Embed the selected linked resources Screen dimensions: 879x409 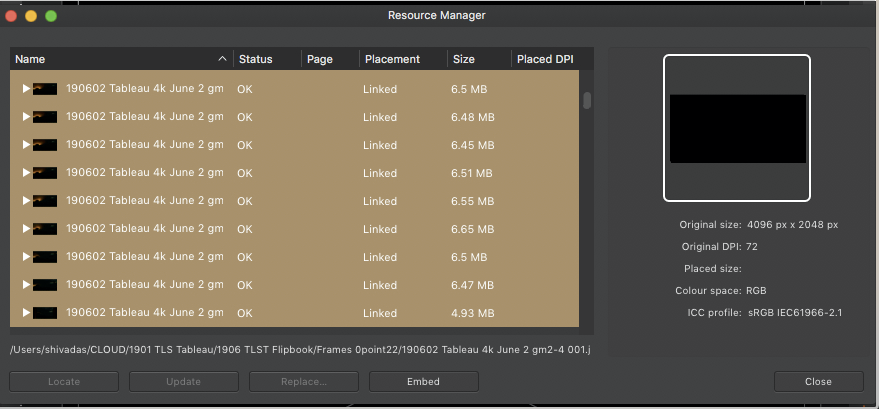click(x=424, y=382)
